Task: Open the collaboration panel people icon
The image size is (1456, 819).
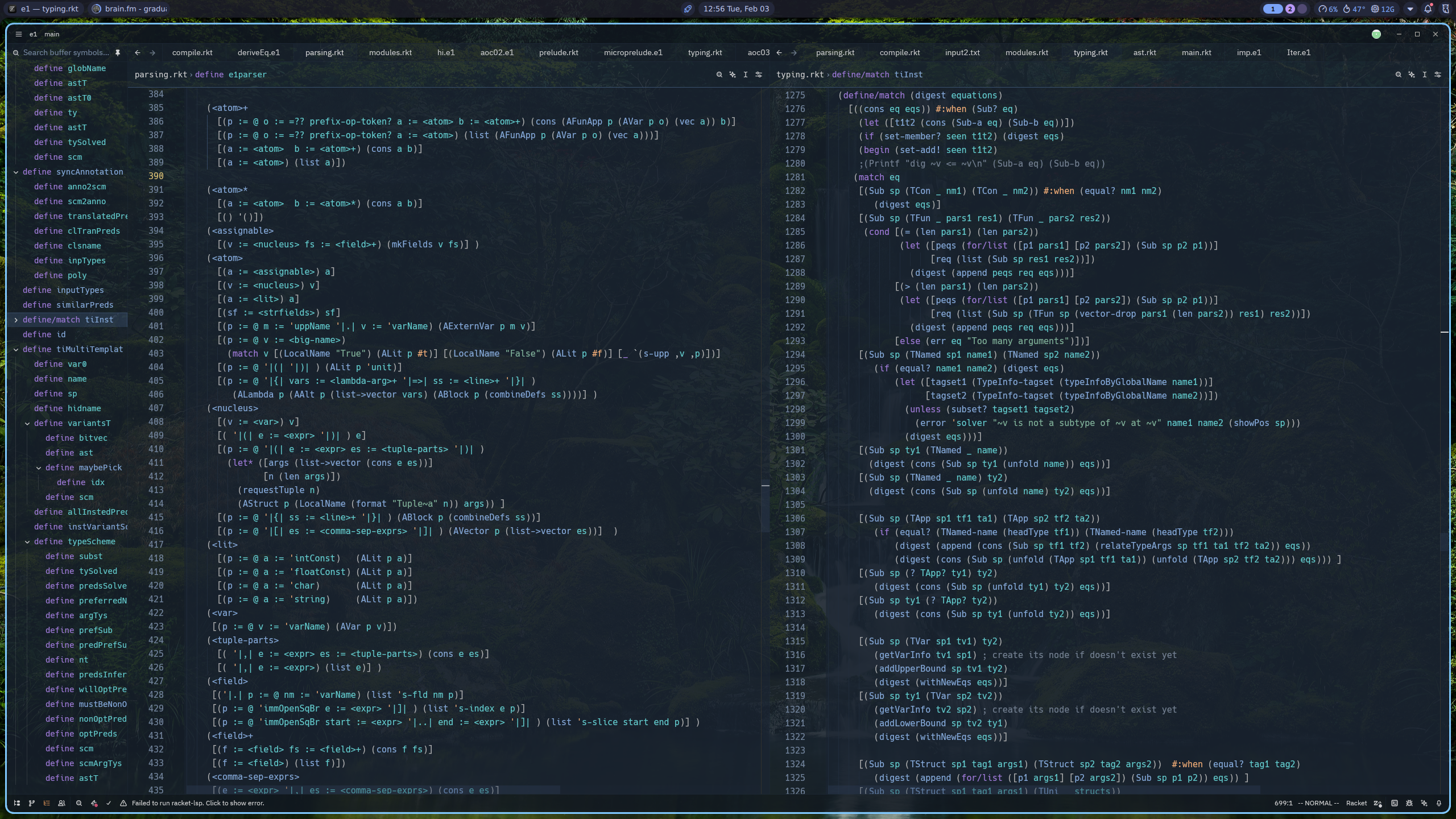Action: pos(61,803)
